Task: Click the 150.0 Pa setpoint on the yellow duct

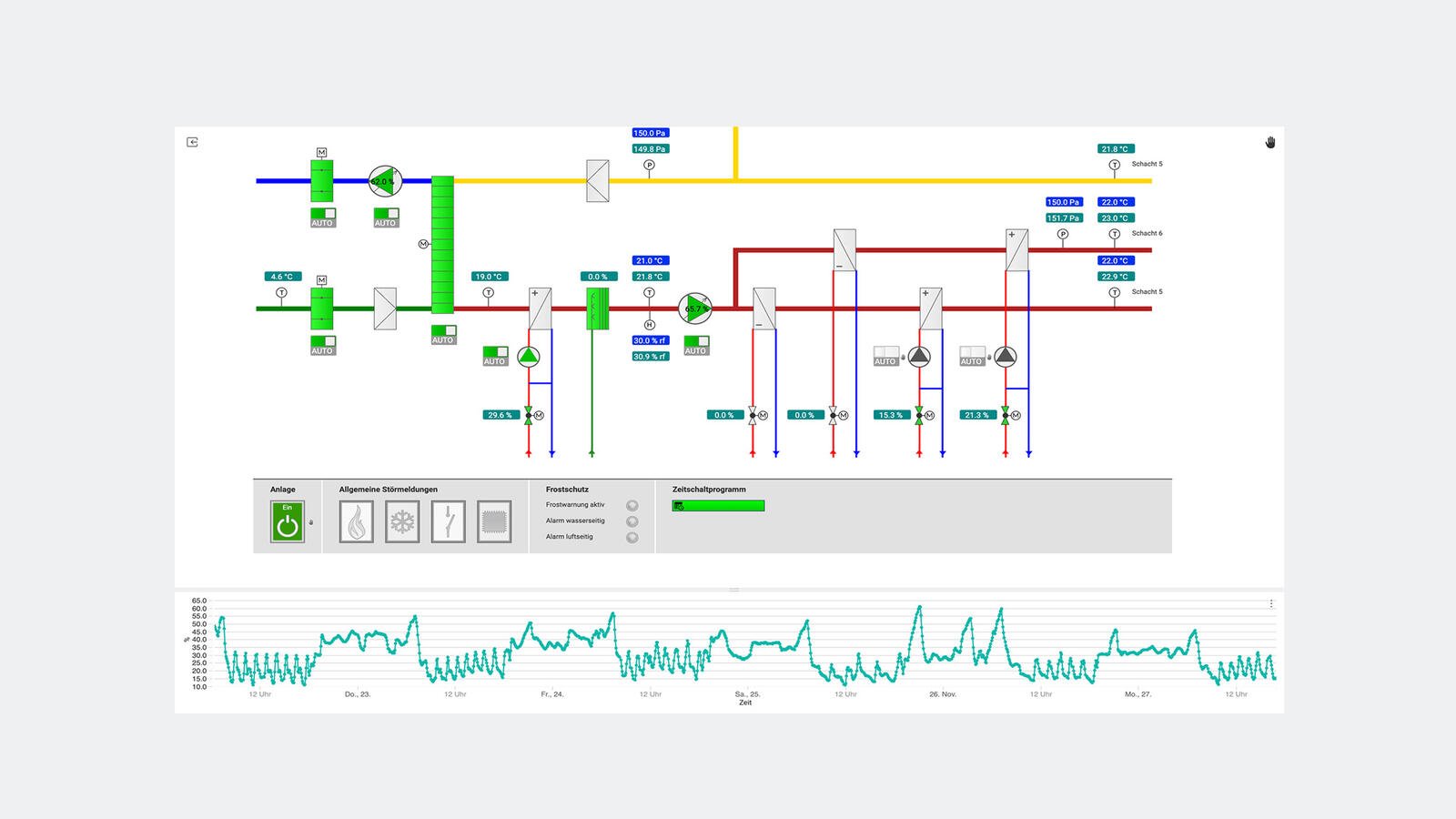Action: [x=650, y=133]
